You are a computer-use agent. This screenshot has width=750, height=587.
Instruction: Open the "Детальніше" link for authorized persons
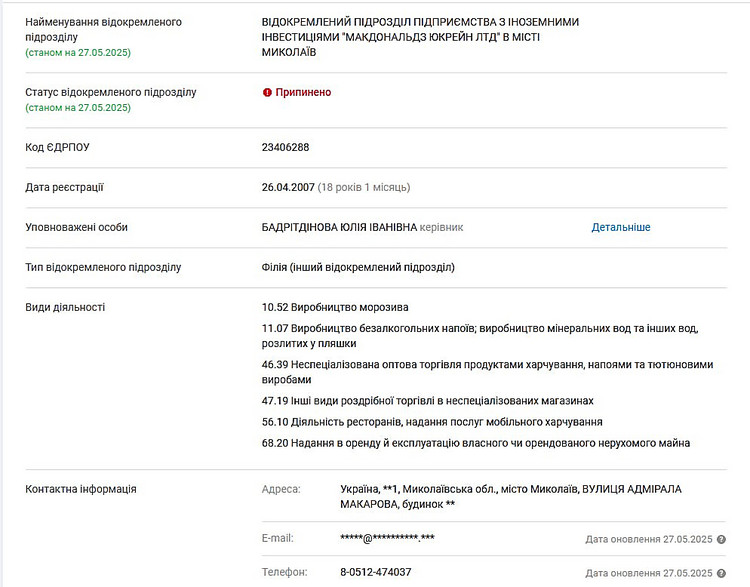pyautogui.click(x=620, y=227)
